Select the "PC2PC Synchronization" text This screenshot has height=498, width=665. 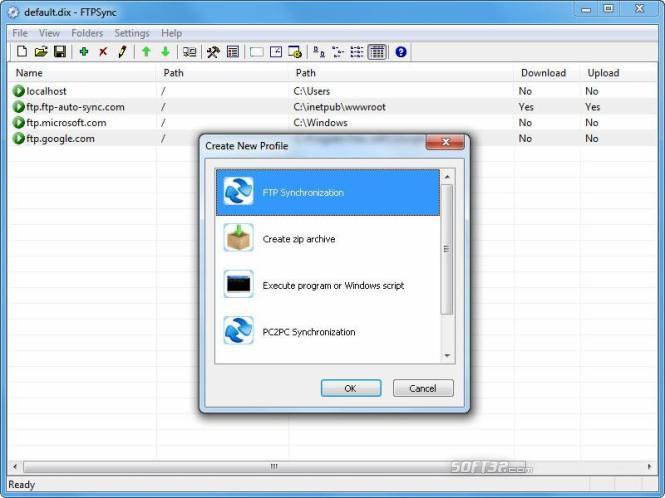pyautogui.click(x=309, y=332)
